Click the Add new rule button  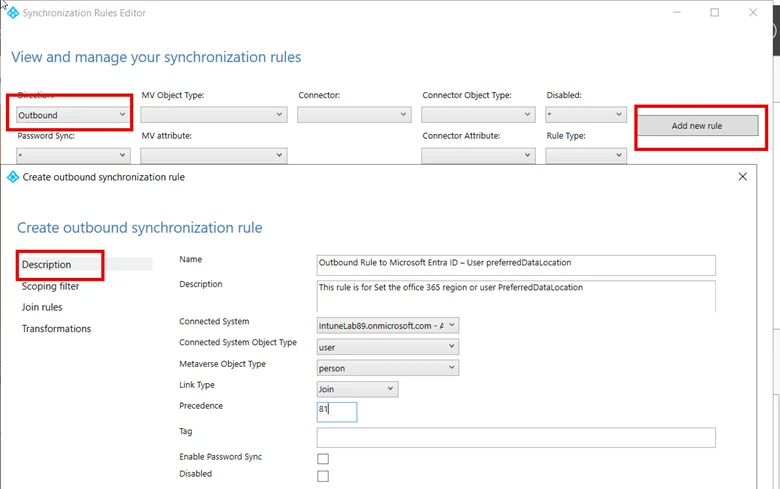696,126
